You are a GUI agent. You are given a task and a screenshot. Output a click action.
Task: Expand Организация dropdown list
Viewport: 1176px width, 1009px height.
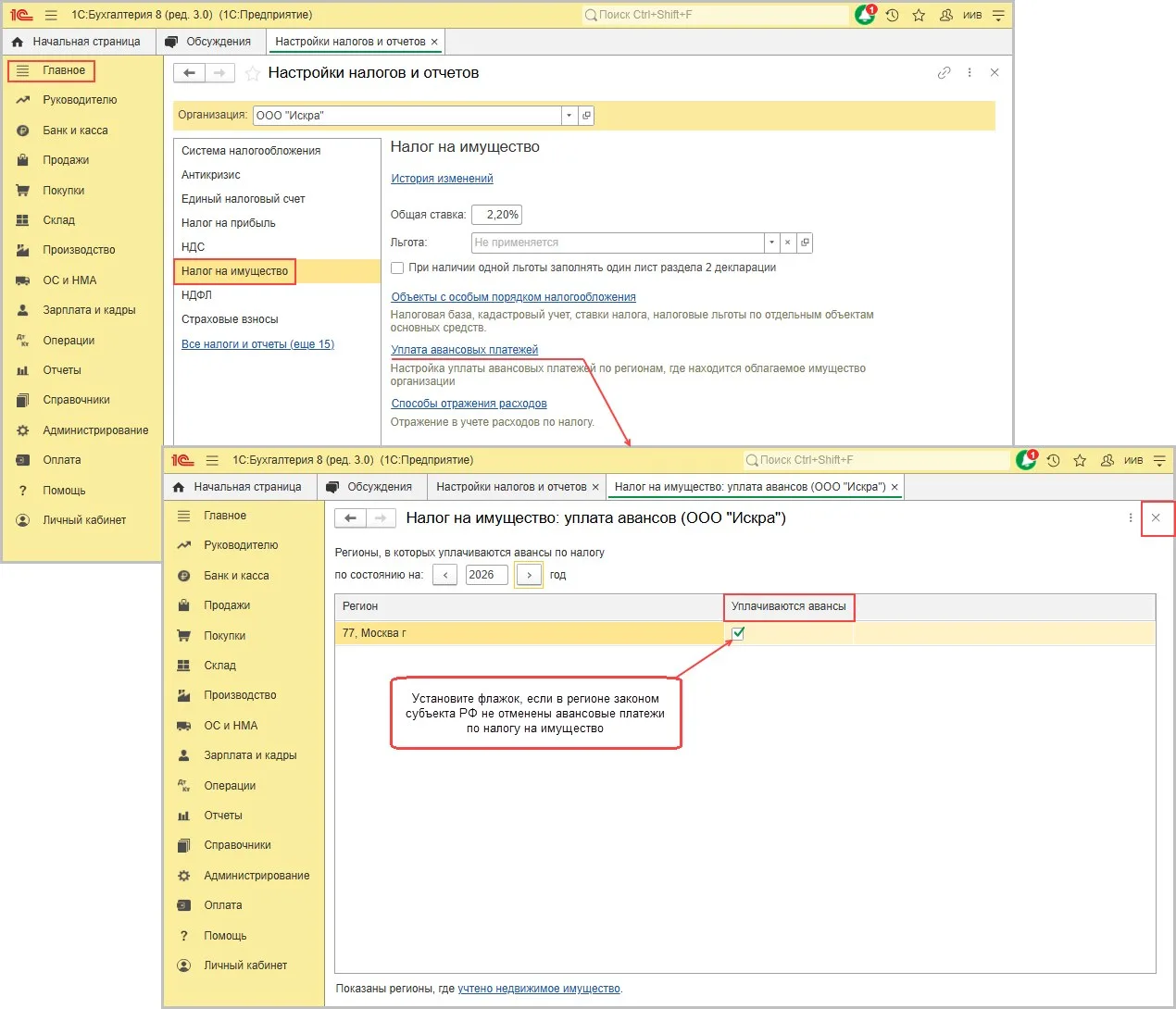tap(569, 116)
